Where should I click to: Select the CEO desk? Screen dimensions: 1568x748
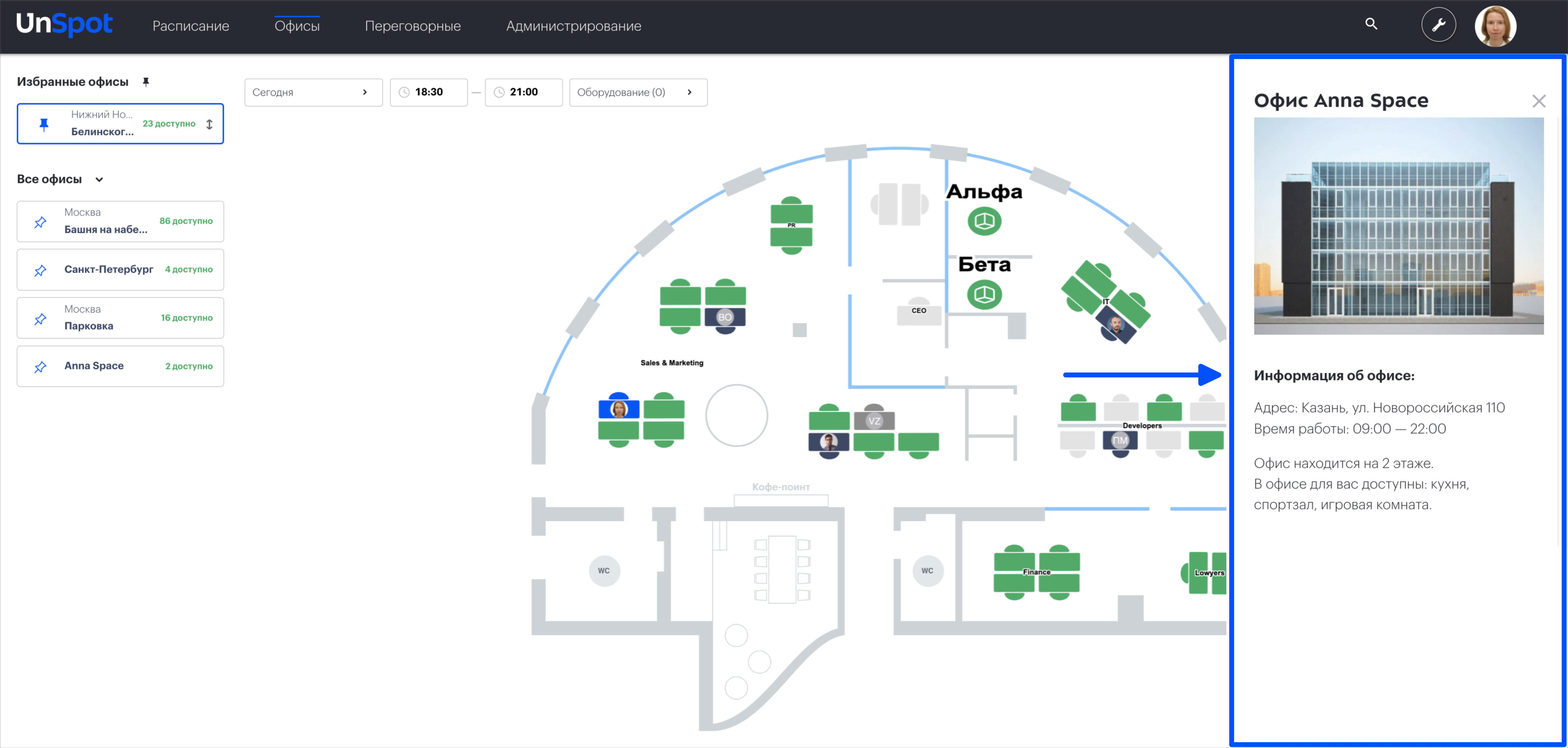click(x=919, y=312)
